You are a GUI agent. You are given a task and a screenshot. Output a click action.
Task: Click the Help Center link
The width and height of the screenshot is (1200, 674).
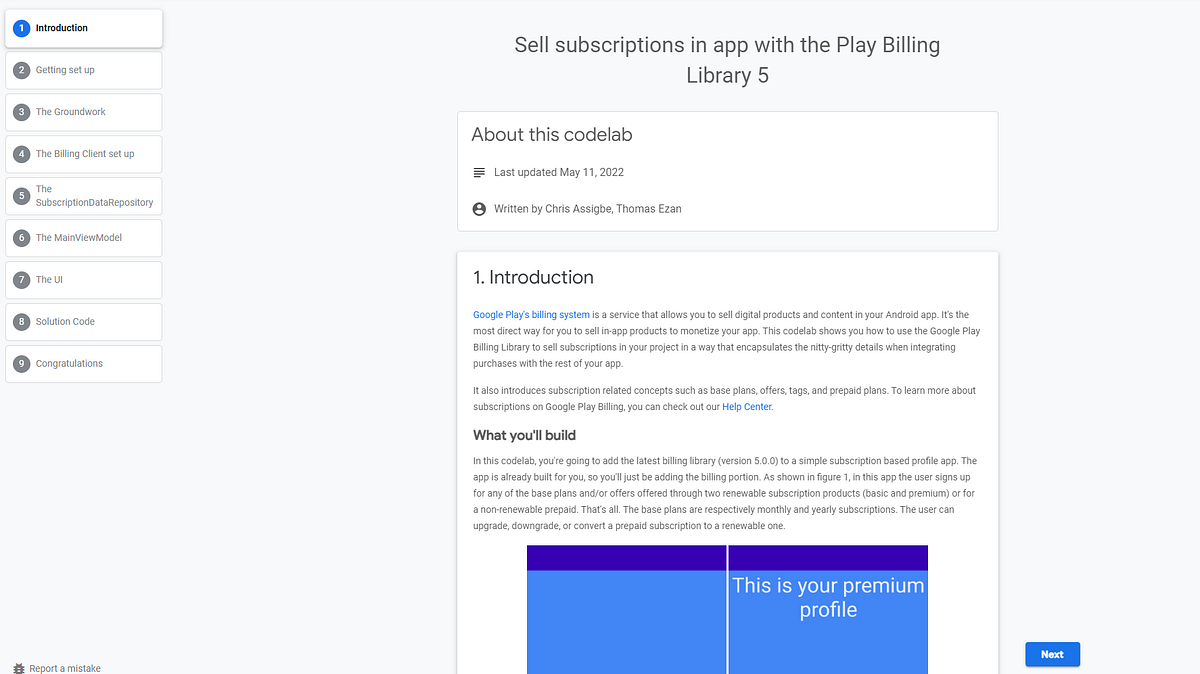pyautogui.click(x=746, y=407)
